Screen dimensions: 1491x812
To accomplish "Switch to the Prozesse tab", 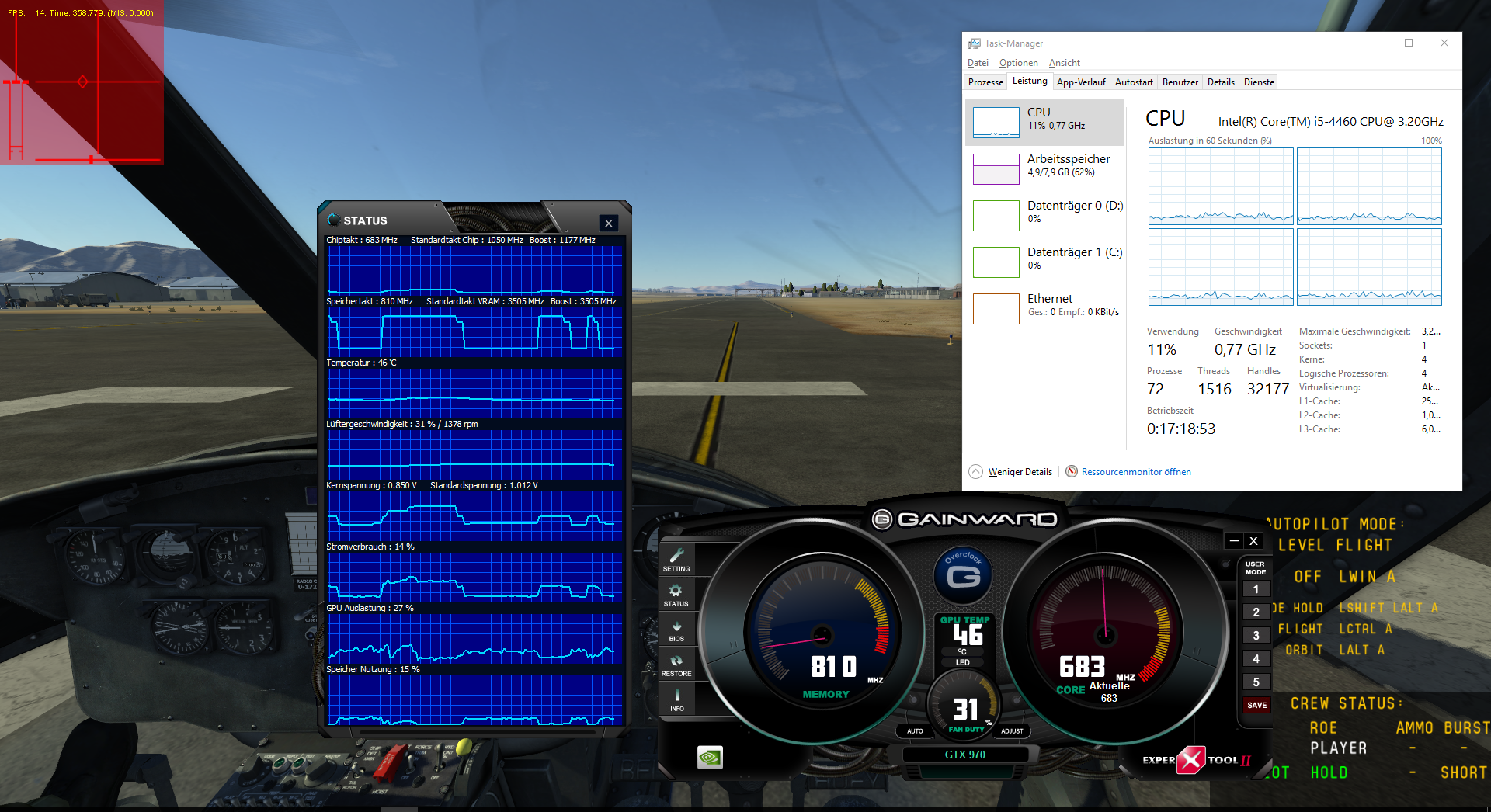I will coord(985,82).
